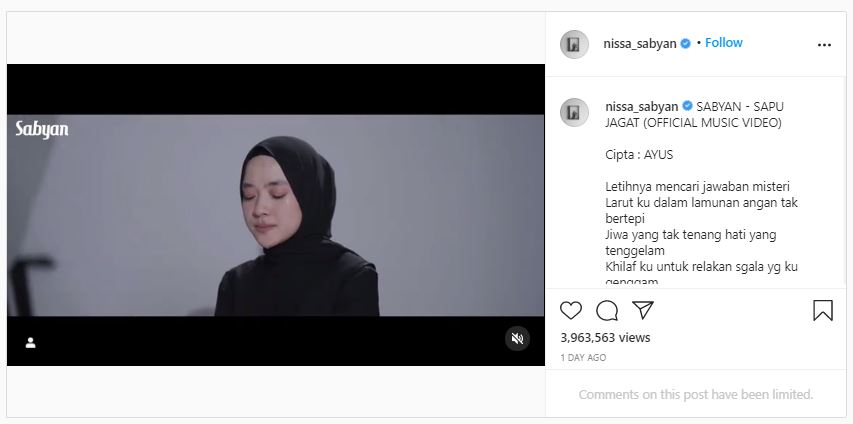Unmute the video sound
Image resolution: width=853 pixels, height=424 pixels.
[517, 339]
